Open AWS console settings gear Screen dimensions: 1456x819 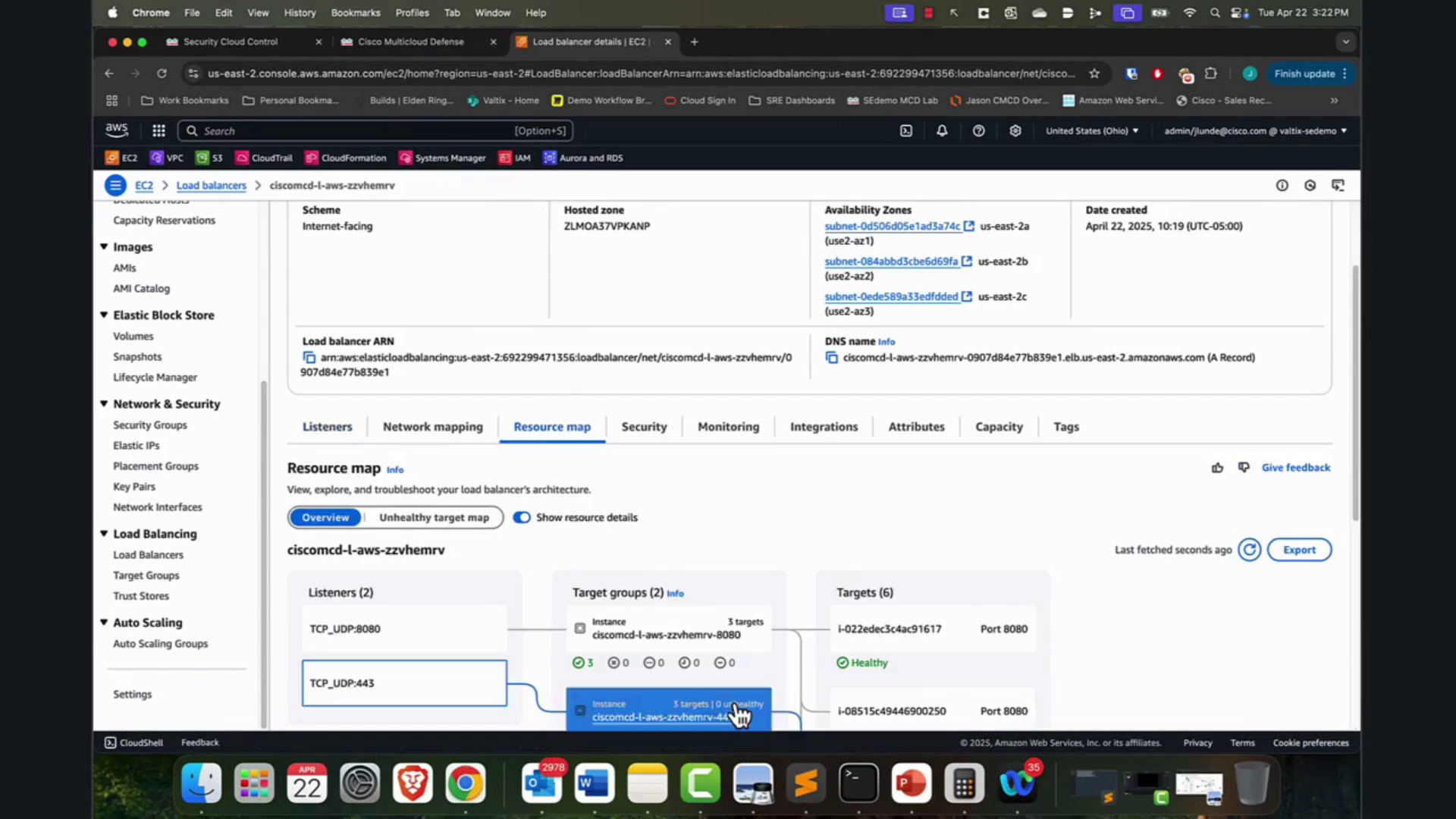(1015, 130)
